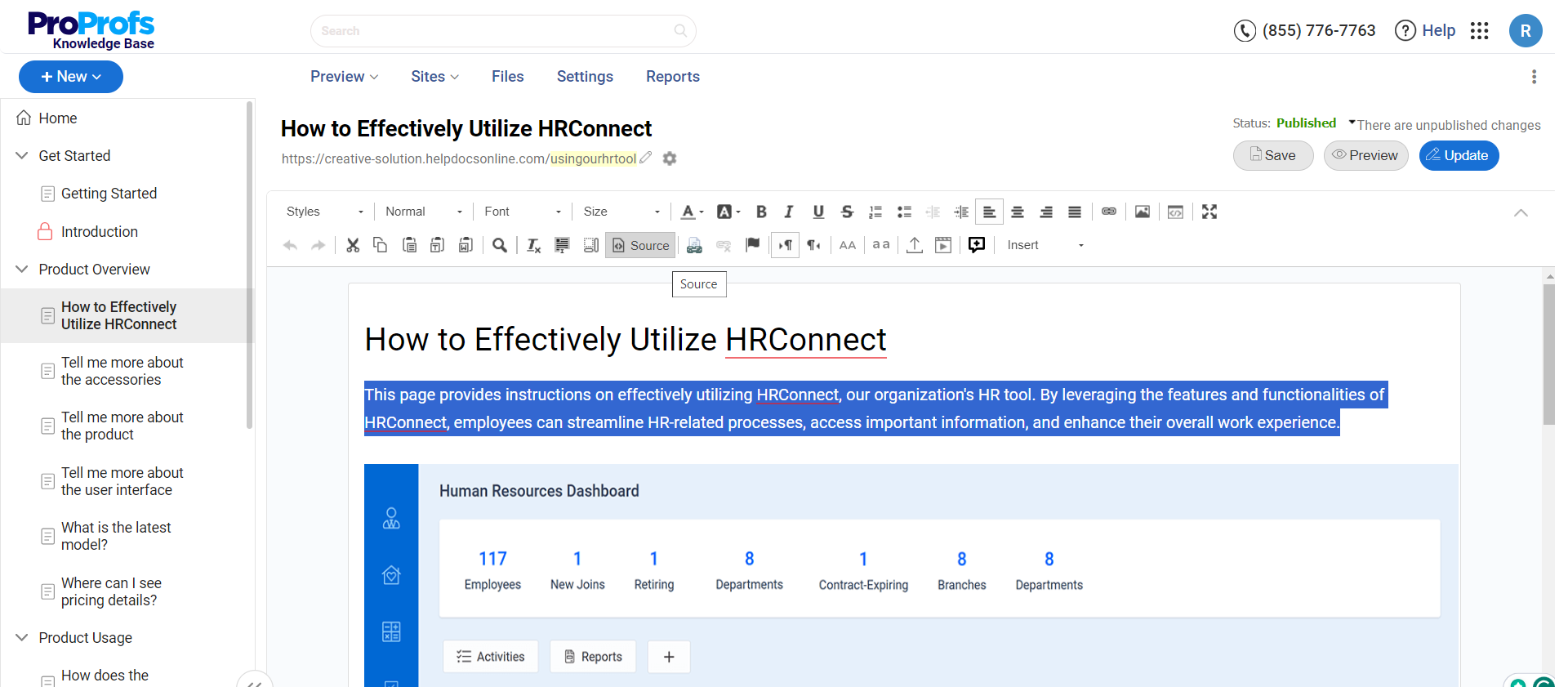Toggle bold formatting in editor toolbar

point(761,212)
